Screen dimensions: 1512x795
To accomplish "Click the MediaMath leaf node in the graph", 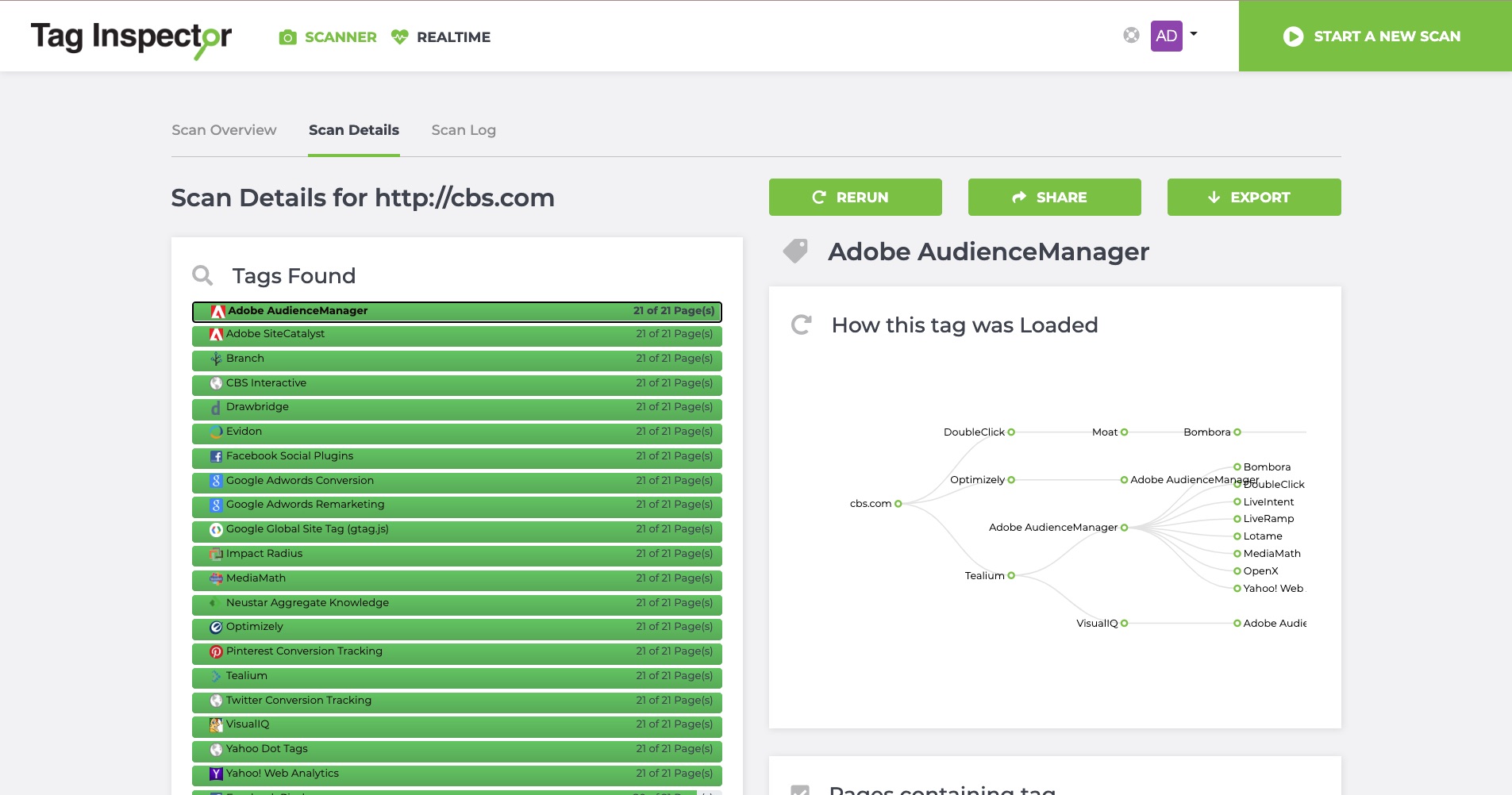I will pos(1237,554).
